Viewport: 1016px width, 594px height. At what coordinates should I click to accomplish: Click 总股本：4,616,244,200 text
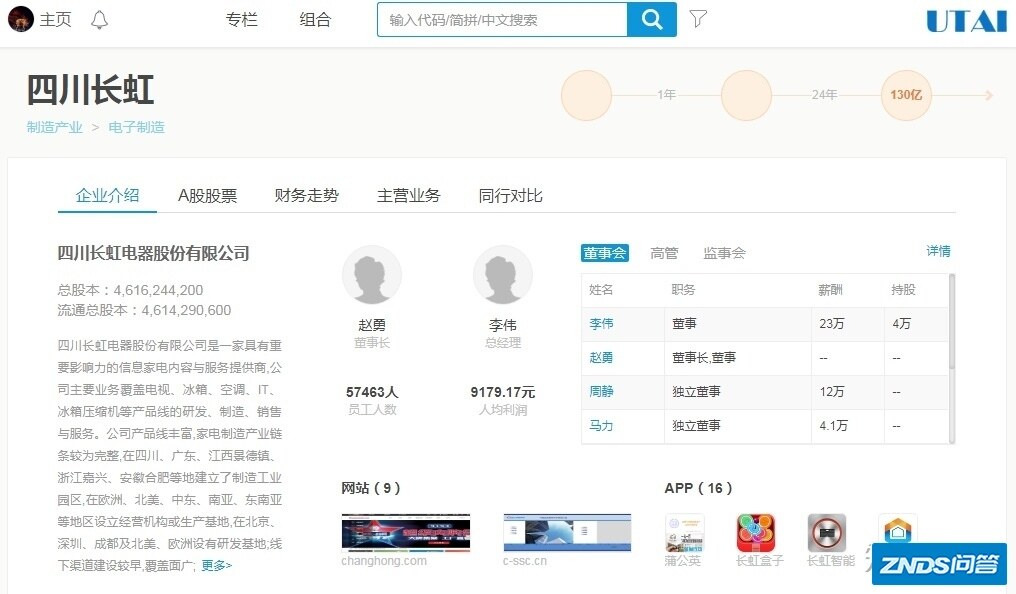tap(130, 290)
